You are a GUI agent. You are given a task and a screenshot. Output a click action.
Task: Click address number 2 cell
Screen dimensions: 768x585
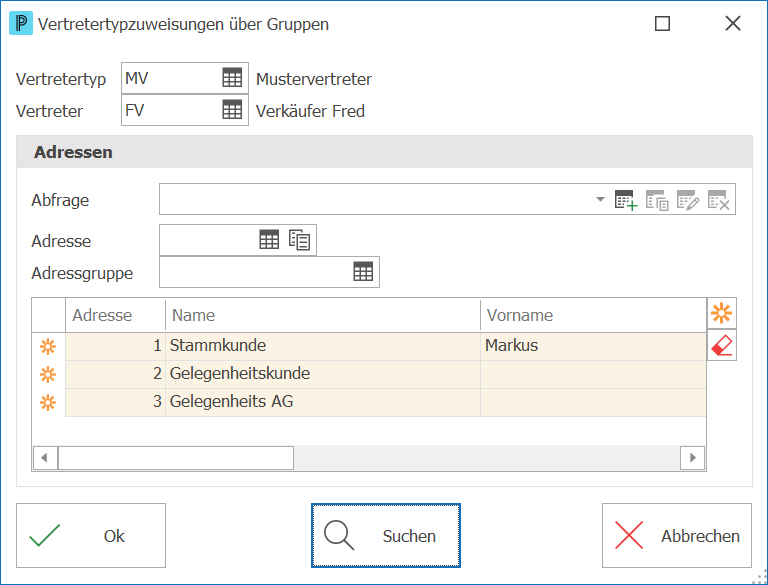pyautogui.click(x=116, y=374)
